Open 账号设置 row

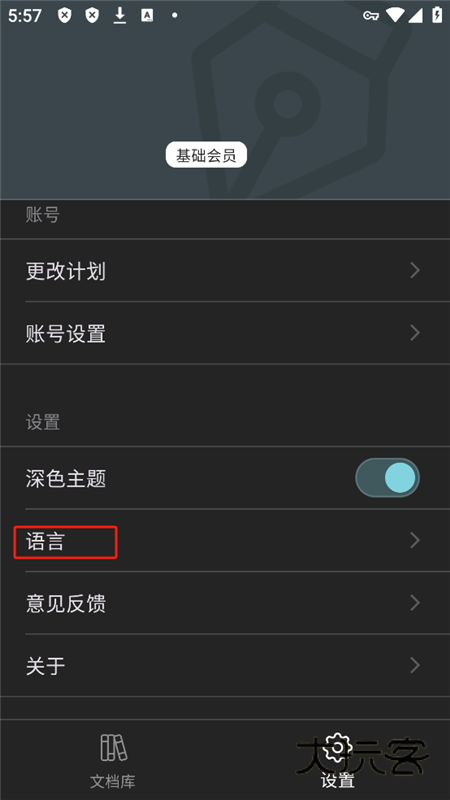225,333
